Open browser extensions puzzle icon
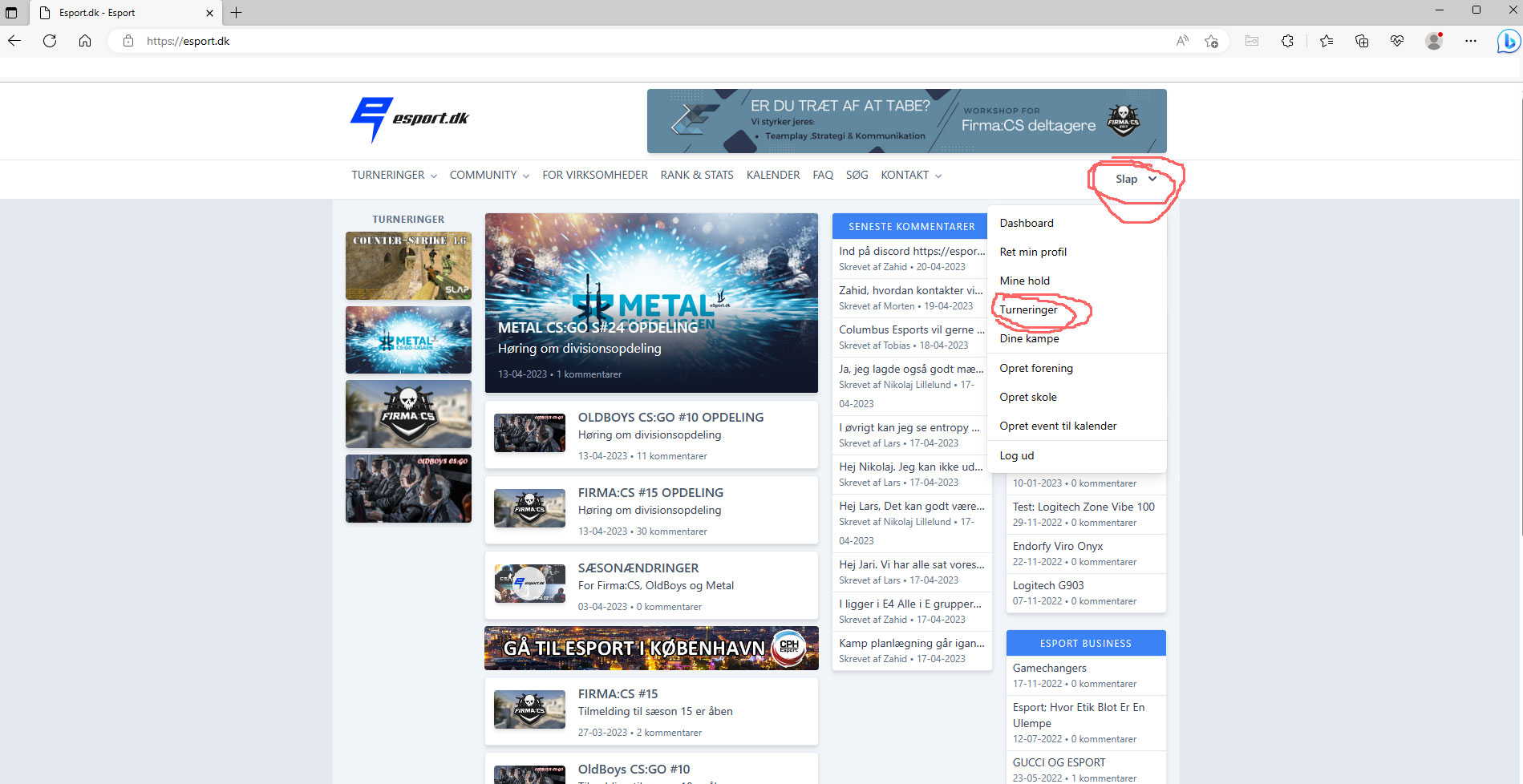Screen dimensions: 1523x784 coord(1287,41)
